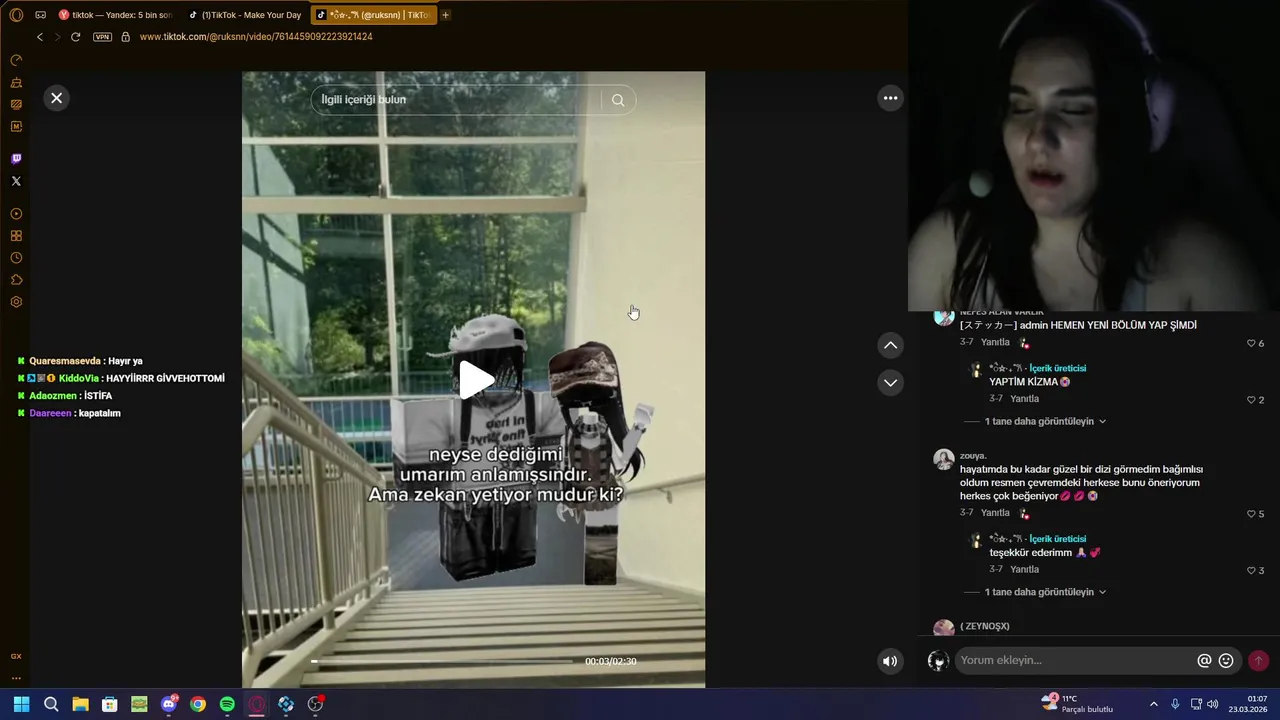Screen dimensions: 1280x720
Task: Switch to the 'tiktok — Yandex' tab
Action: click(x=115, y=15)
